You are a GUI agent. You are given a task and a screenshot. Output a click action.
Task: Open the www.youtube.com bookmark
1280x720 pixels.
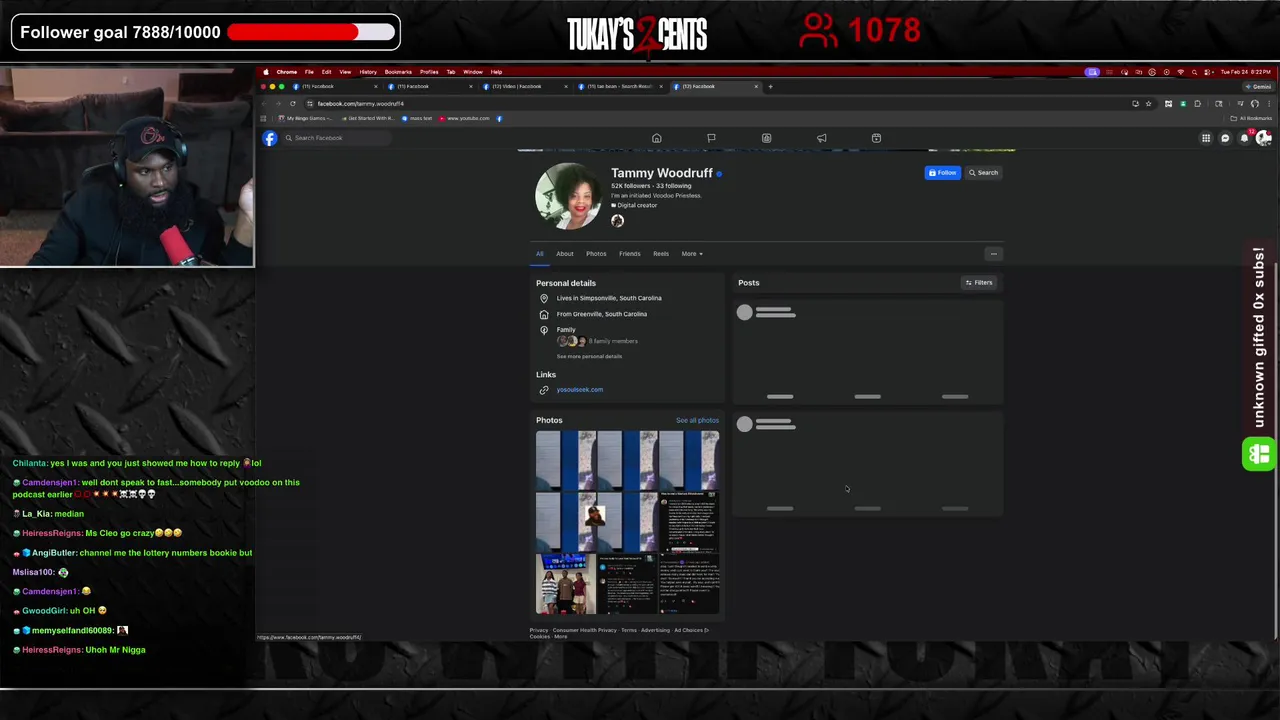(465, 118)
